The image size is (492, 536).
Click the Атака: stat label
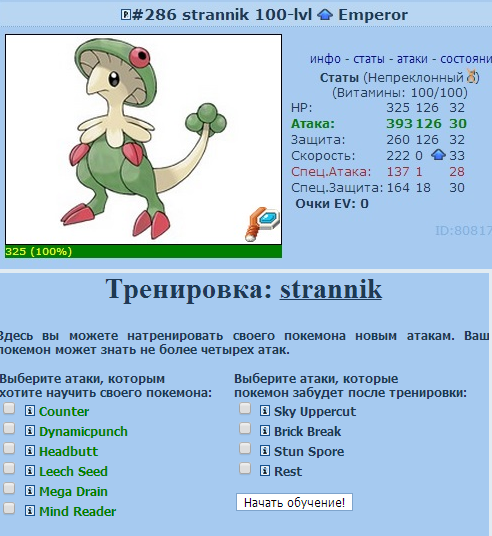click(x=313, y=124)
